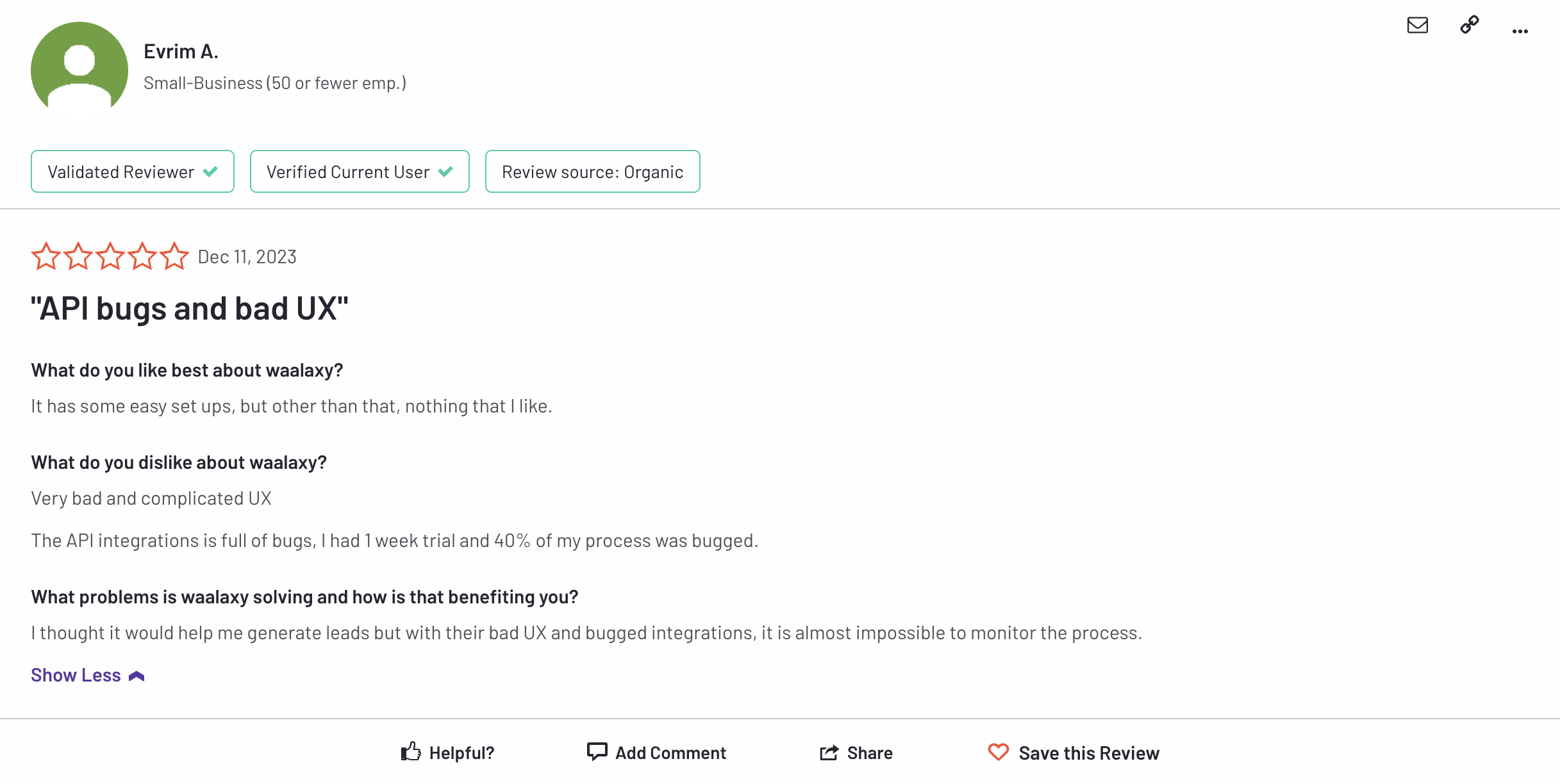Image resolution: width=1560 pixels, height=784 pixels.
Task: Click the Verified Current User checkmark
Action: pyautogui.click(x=445, y=172)
